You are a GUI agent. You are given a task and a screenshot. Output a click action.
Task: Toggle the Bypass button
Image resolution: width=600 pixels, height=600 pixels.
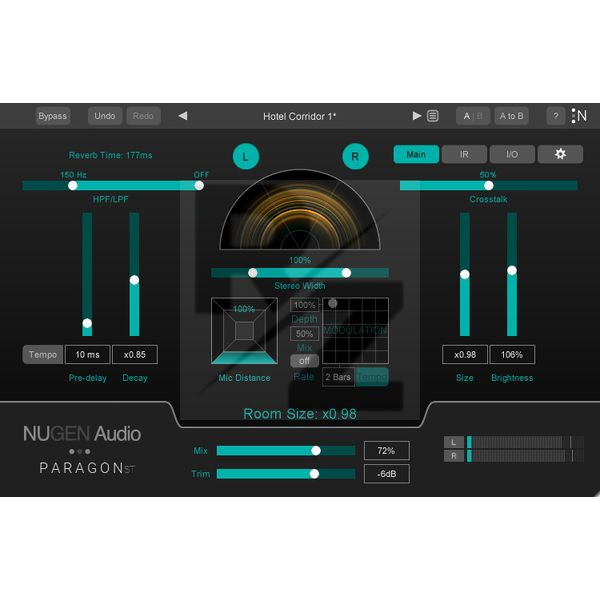click(53, 116)
